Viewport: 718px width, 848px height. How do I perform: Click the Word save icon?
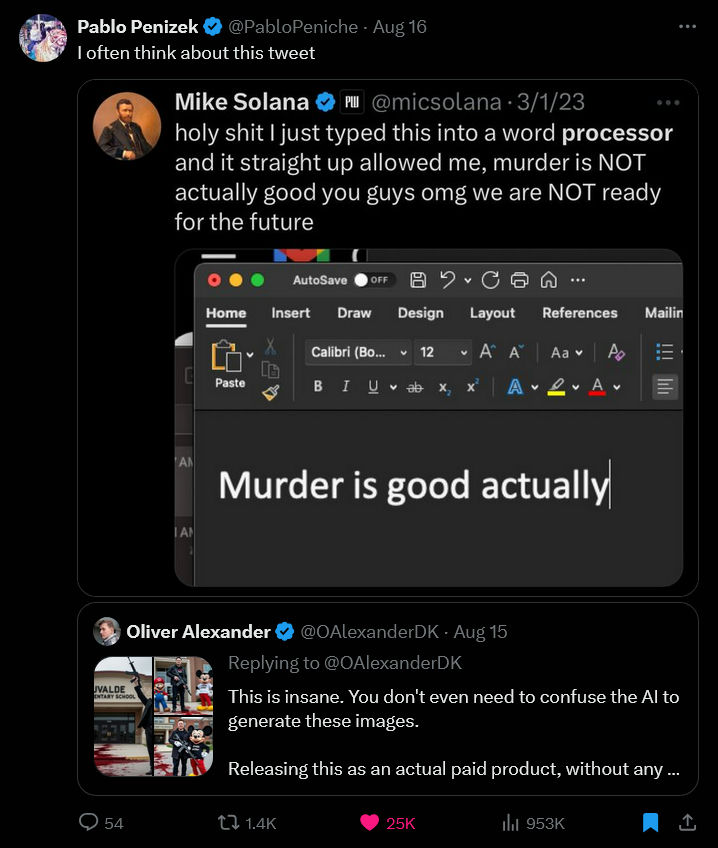[x=417, y=280]
